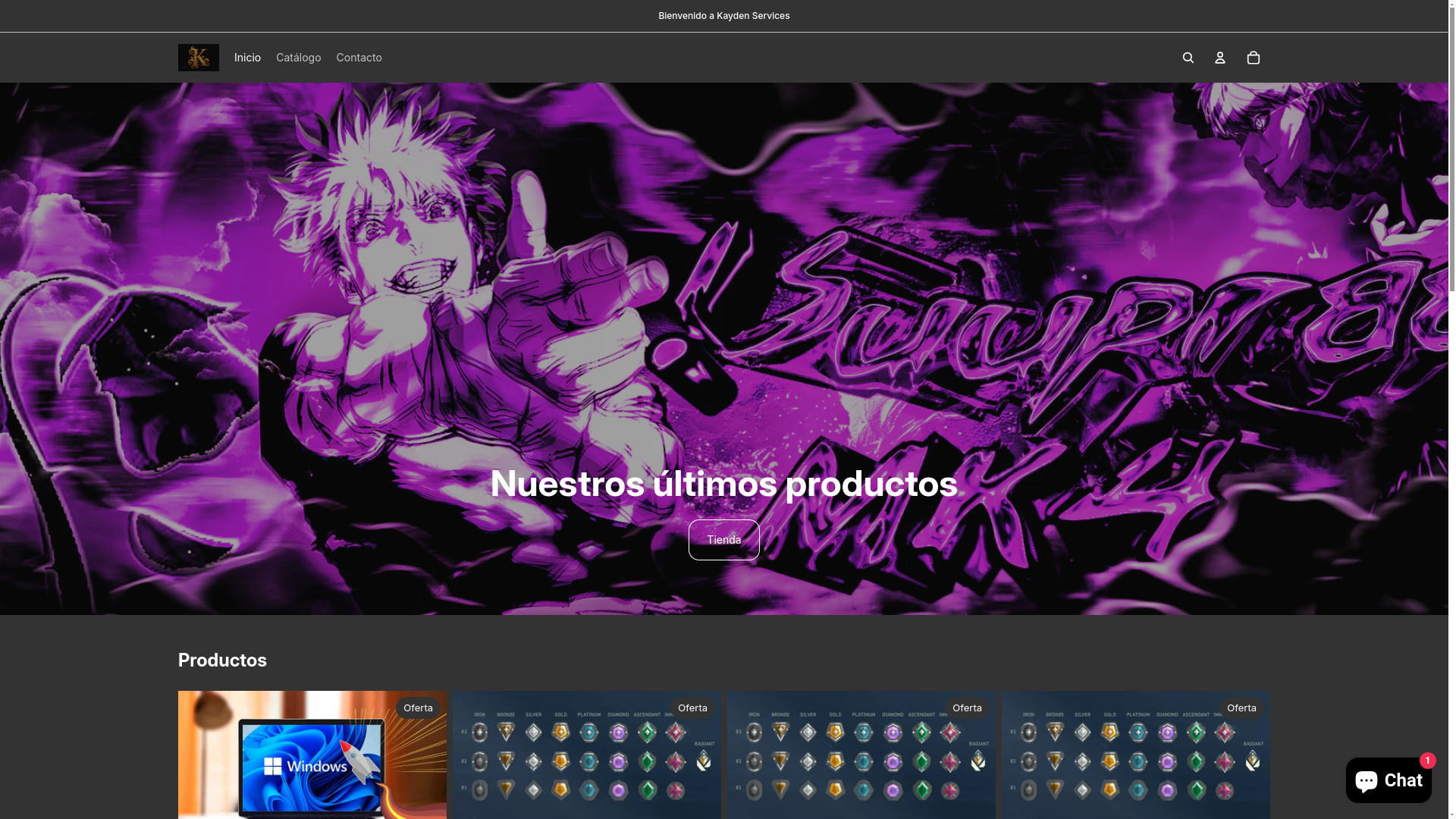1456x819 pixels.
Task: Go to Inicio menu item
Action: click(x=247, y=58)
